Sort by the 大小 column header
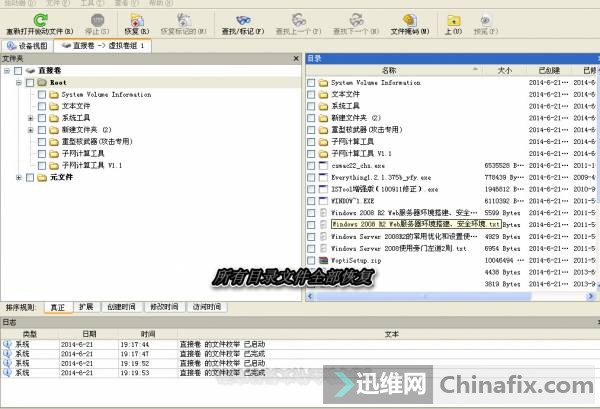Image resolution: width=600 pixels, height=409 pixels. click(x=504, y=70)
